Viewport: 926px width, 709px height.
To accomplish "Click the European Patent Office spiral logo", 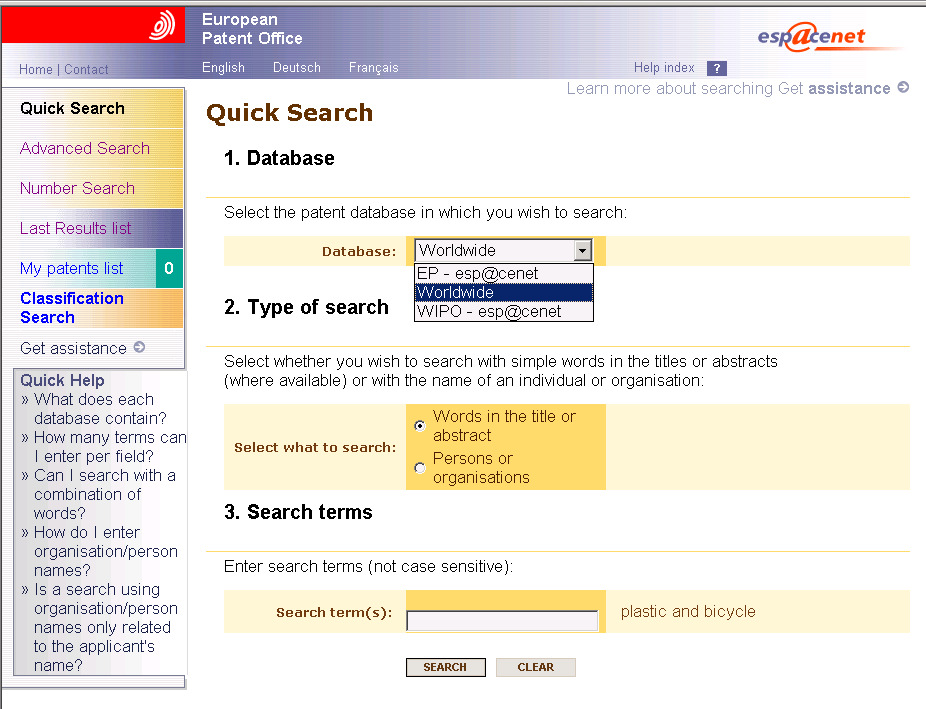I will pos(162,25).
